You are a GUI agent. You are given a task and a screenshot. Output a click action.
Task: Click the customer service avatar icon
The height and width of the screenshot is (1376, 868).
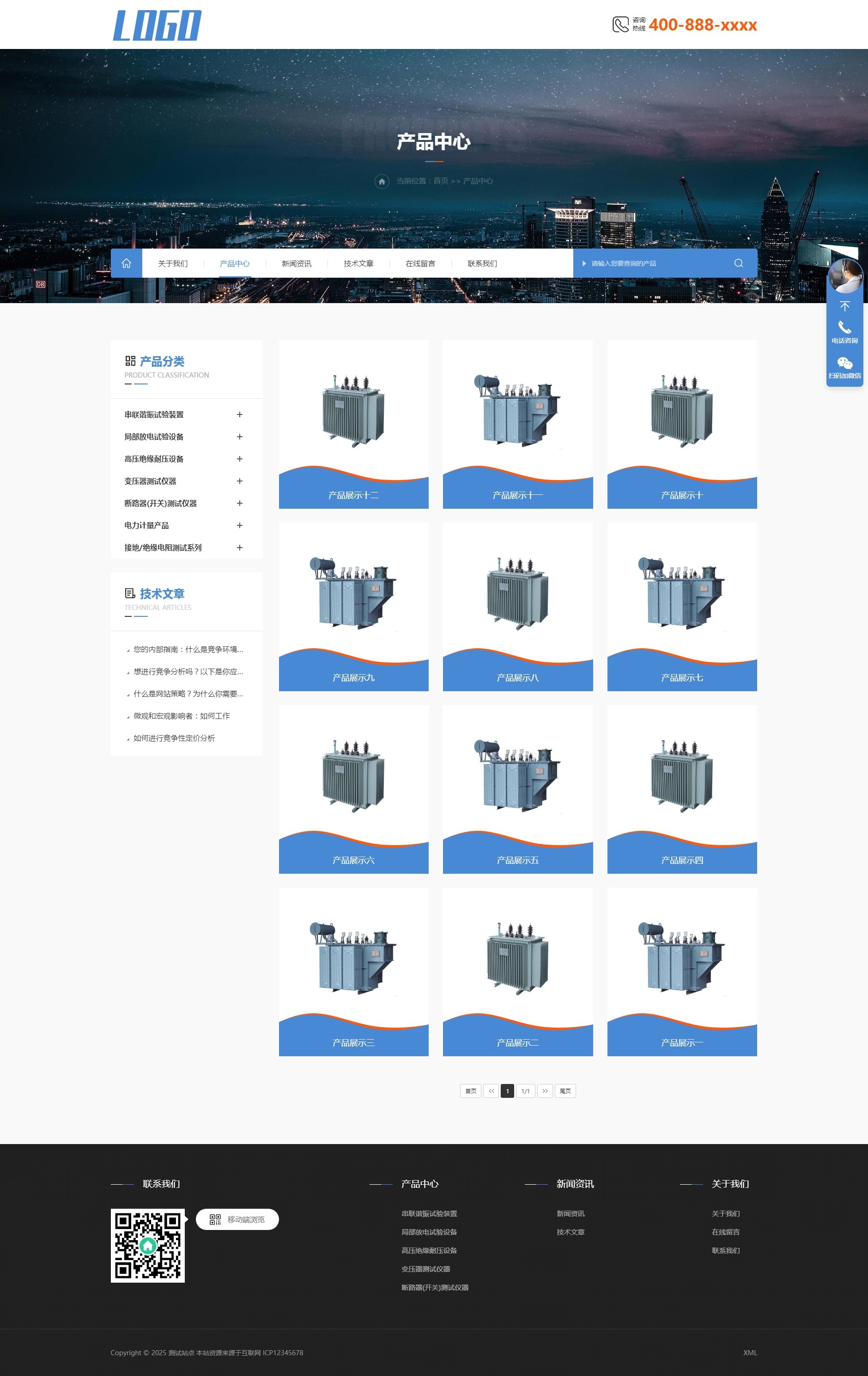coord(844,277)
